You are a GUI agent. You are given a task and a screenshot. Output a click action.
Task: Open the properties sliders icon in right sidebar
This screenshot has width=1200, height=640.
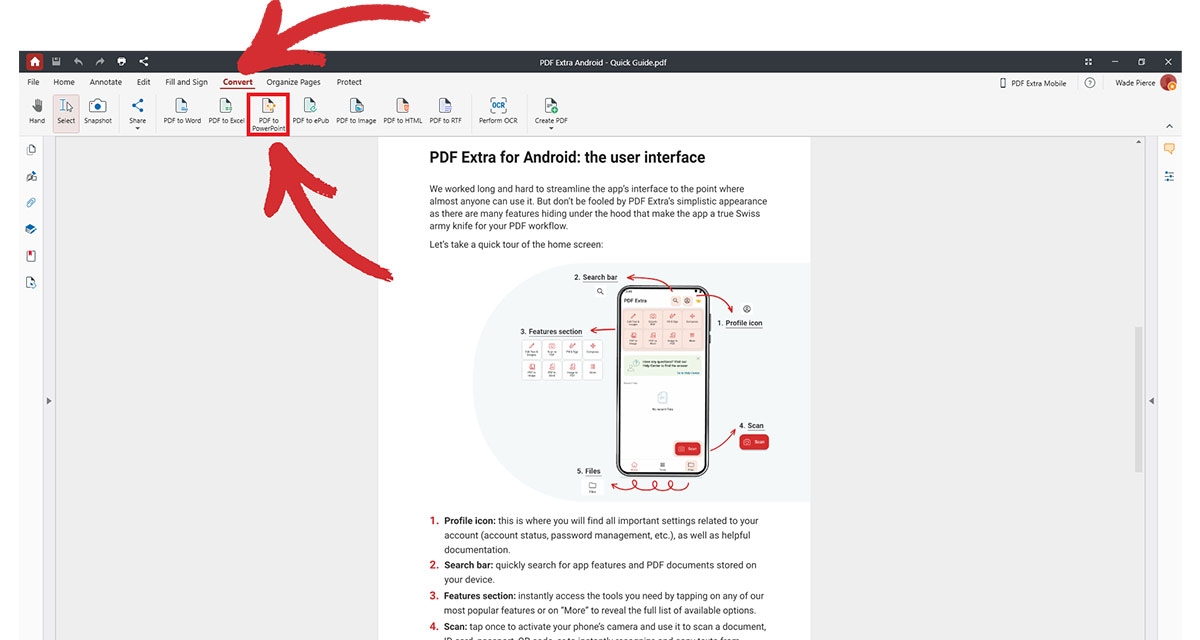pos(1169,176)
